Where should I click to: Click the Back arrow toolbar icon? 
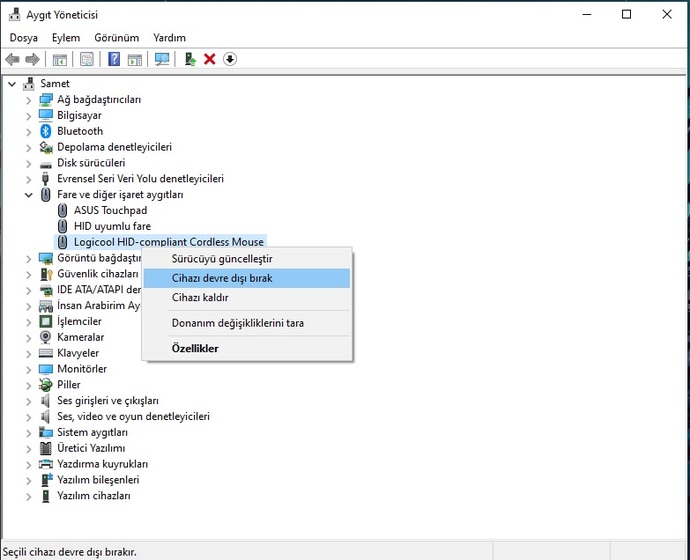pyautogui.click(x=12, y=59)
